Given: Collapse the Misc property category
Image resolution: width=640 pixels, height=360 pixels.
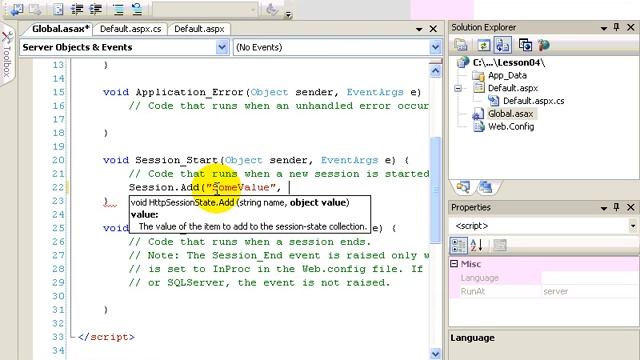Looking at the screenshot, I should click(x=454, y=264).
